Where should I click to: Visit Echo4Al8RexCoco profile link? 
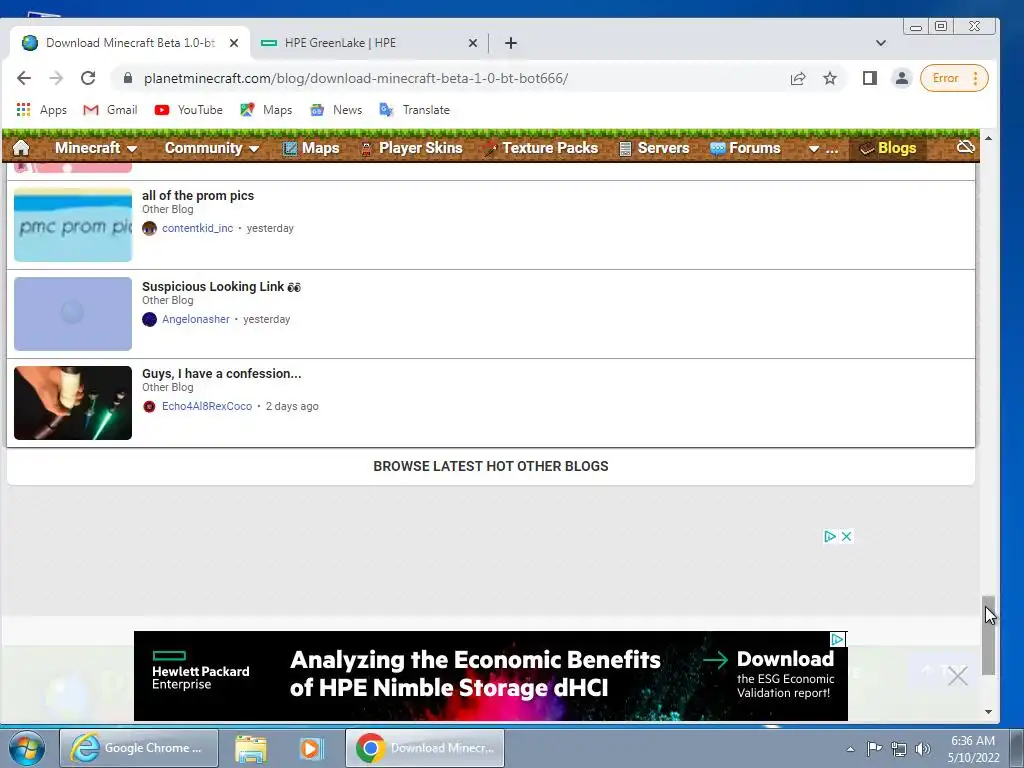click(x=207, y=406)
